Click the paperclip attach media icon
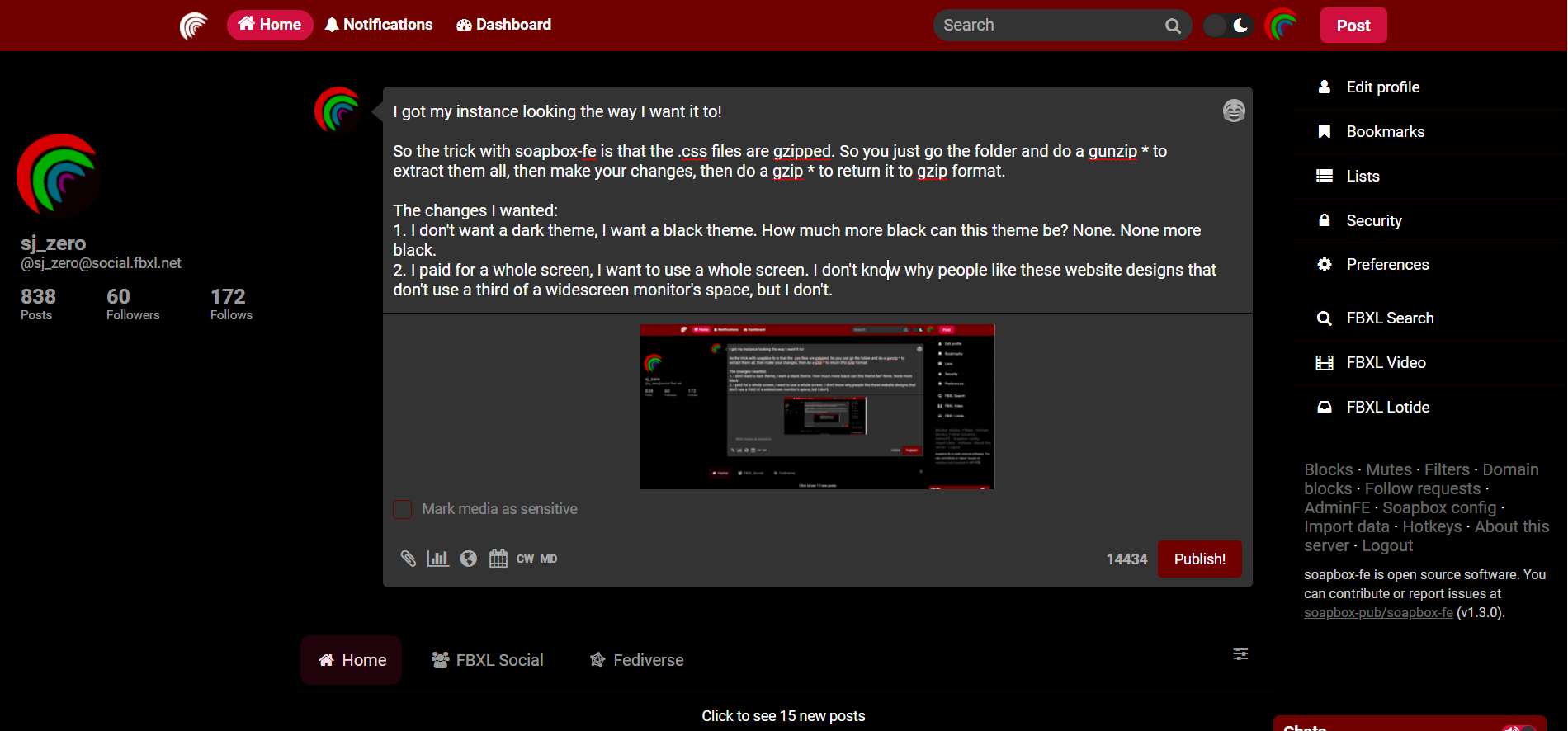The image size is (1568, 731). click(x=408, y=559)
